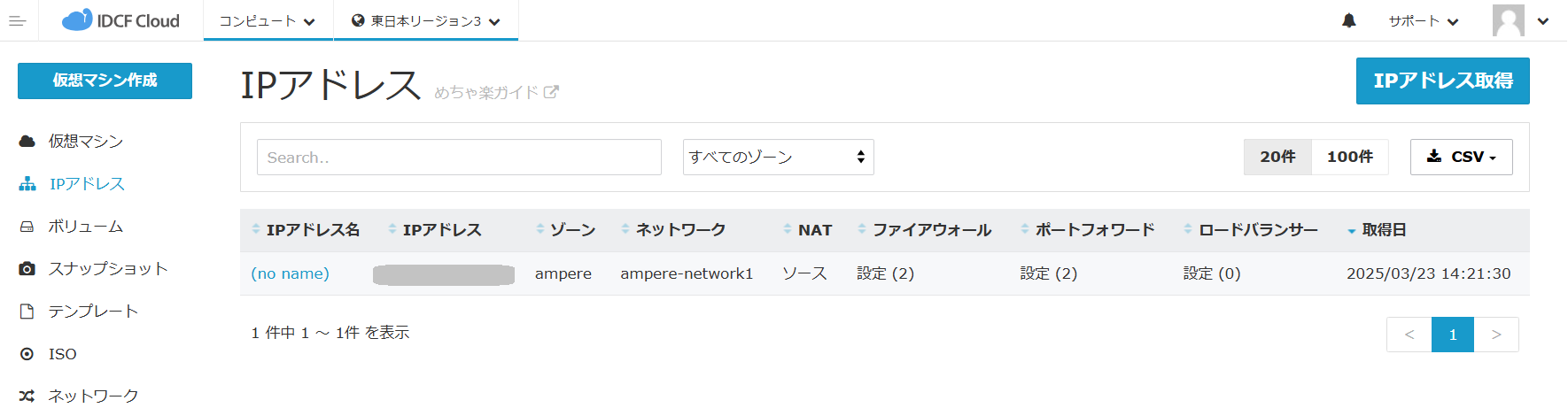Sort the table by 取得日 column
The height and width of the screenshot is (408, 1568).
click(1384, 230)
